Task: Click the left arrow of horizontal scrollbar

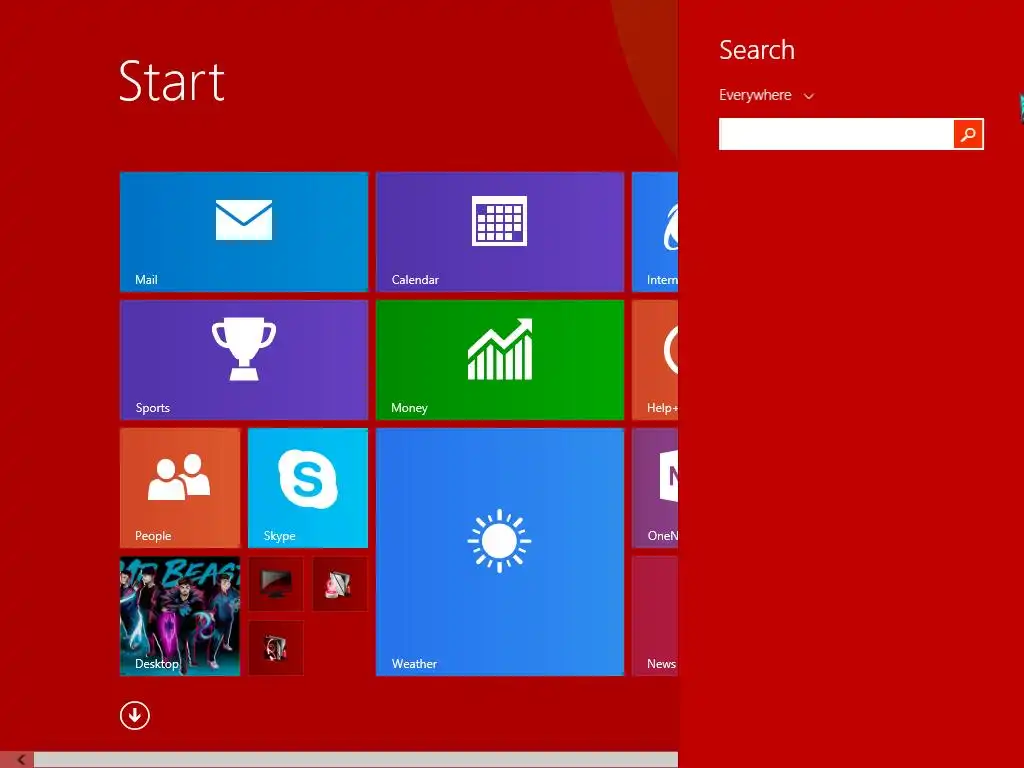Action: click(x=21, y=760)
